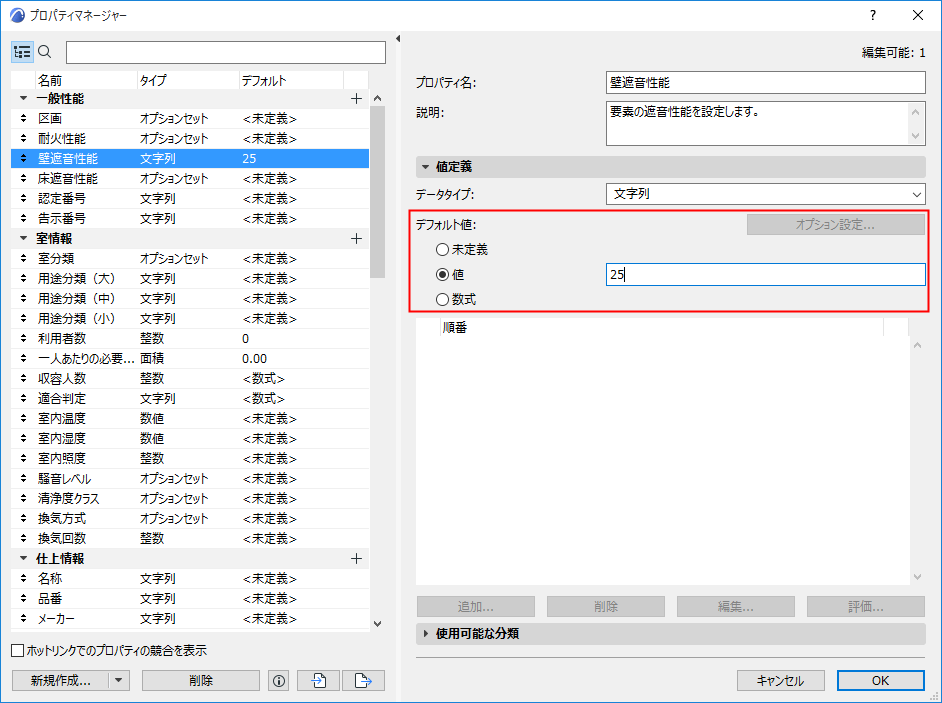Click the キャンセル button
942x703 pixels.
(780, 680)
